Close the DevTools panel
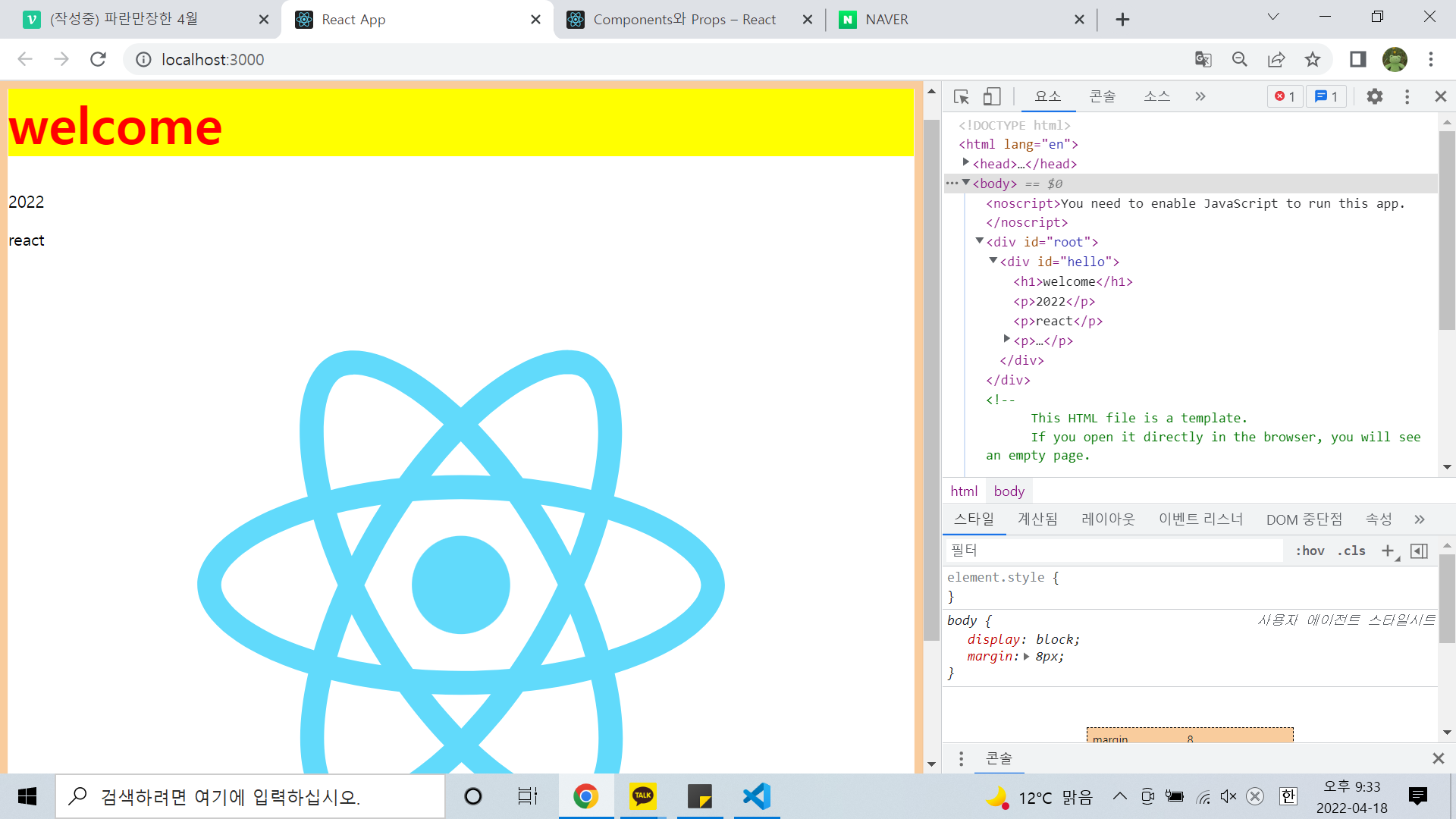 coord(1441,97)
